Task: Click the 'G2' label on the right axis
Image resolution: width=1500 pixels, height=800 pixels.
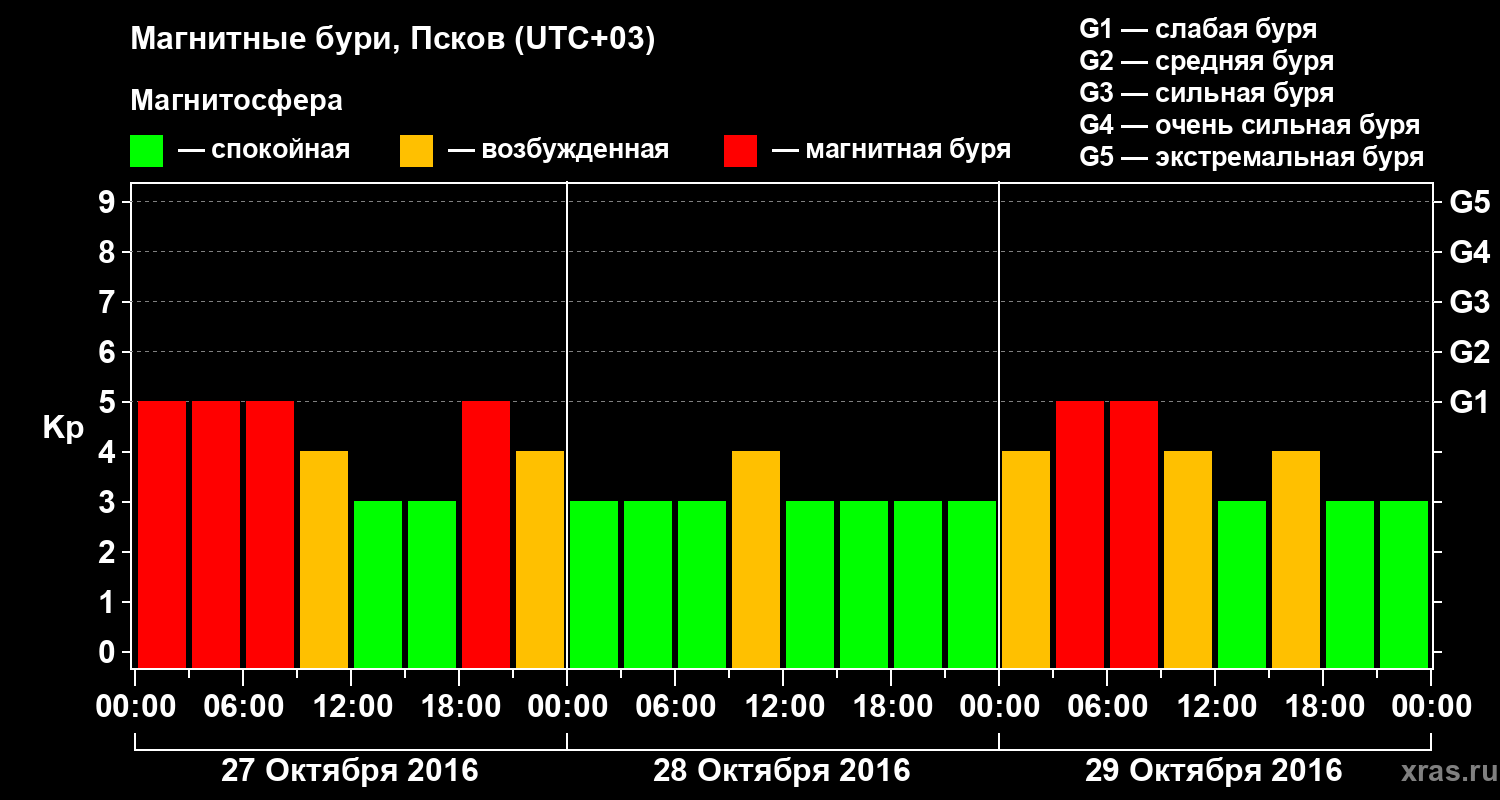Action: click(x=1469, y=352)
